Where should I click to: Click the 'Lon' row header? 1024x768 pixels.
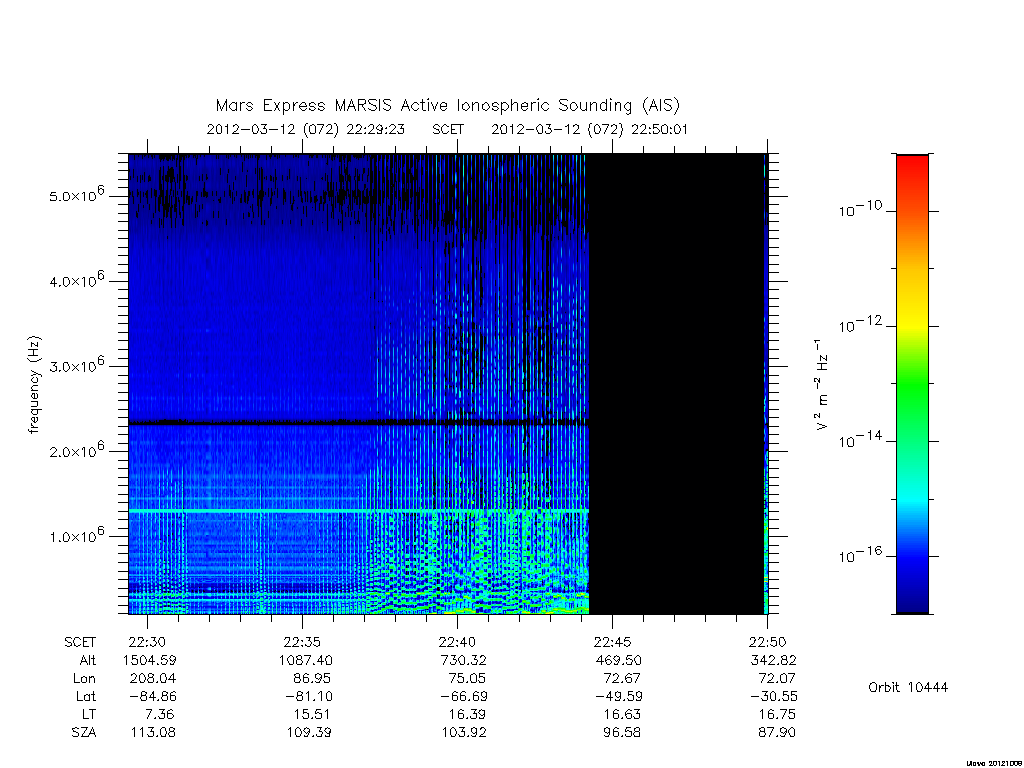point(84,679)
